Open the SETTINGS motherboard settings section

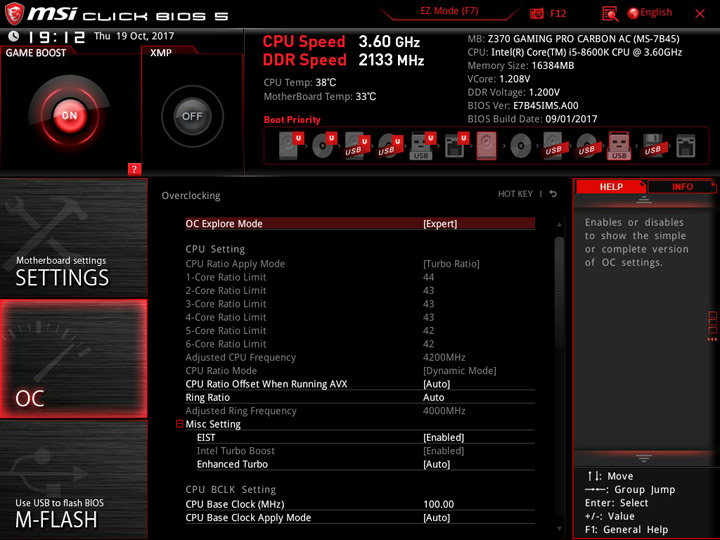(x=73, y=237)
